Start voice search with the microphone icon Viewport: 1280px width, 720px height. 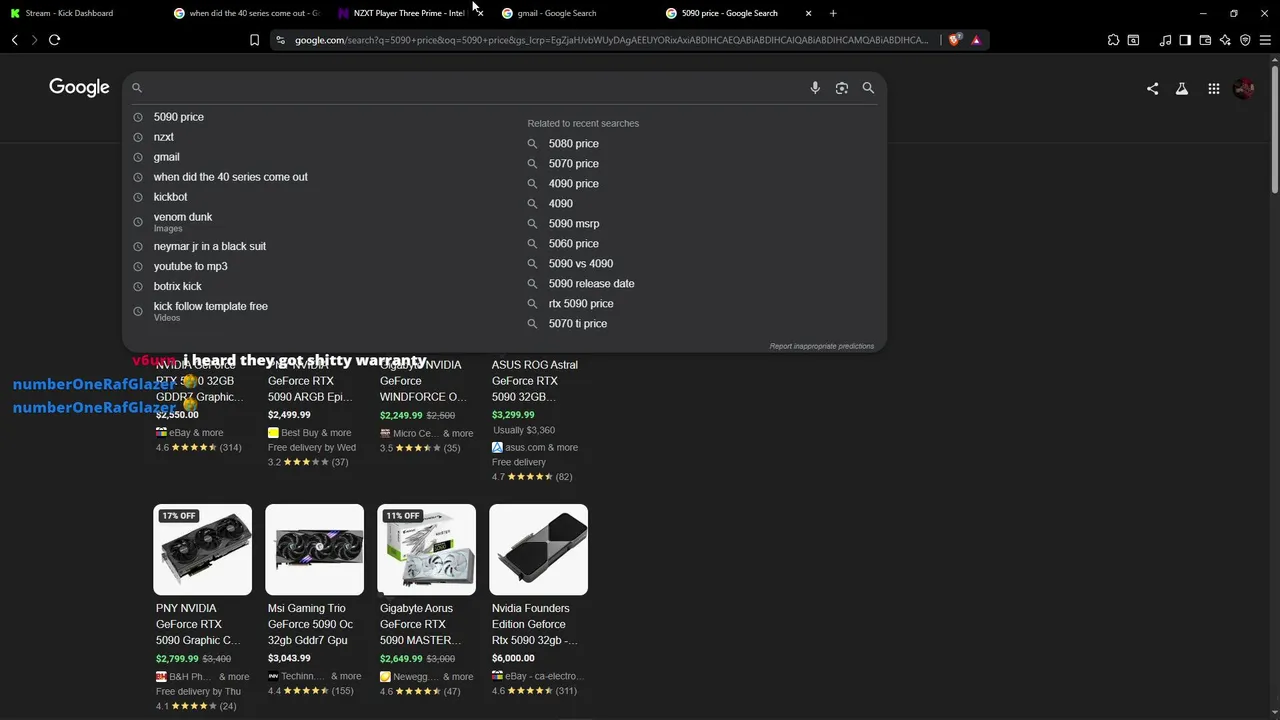(x=815, y=88)
